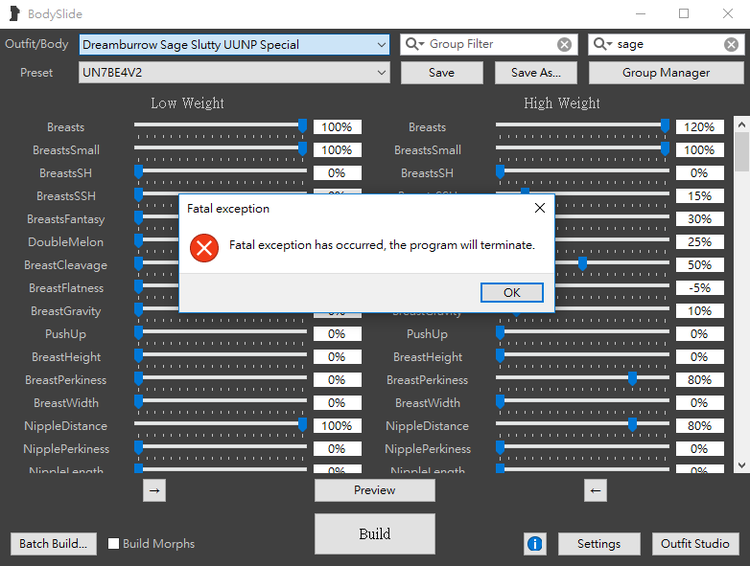Close the BodySlide window
750x566 pixels.
[728, 13]
